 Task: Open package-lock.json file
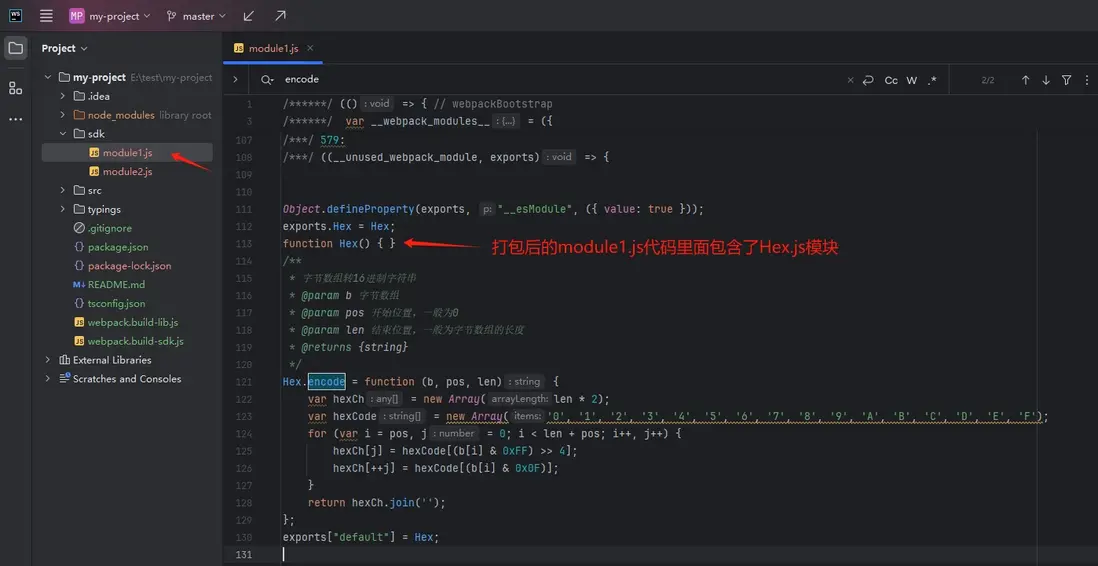[x=122, y=266]
